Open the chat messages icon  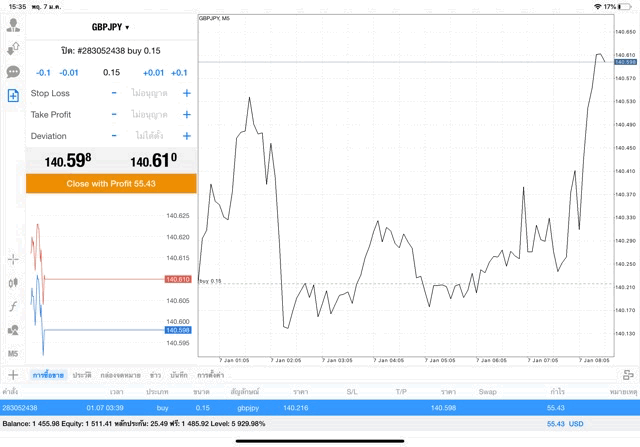pos(13,72)
